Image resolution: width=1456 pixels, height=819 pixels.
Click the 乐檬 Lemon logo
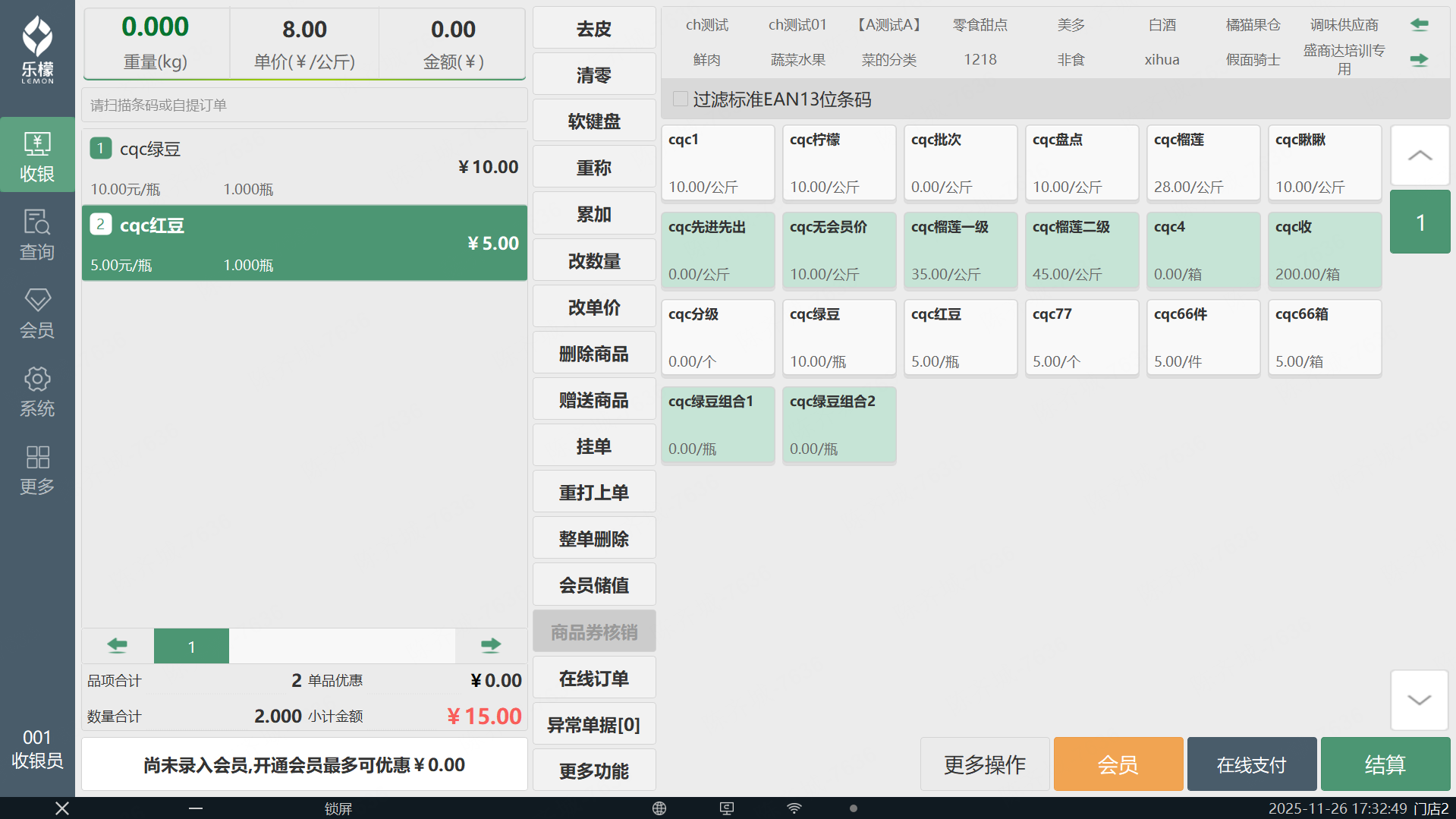37,50
